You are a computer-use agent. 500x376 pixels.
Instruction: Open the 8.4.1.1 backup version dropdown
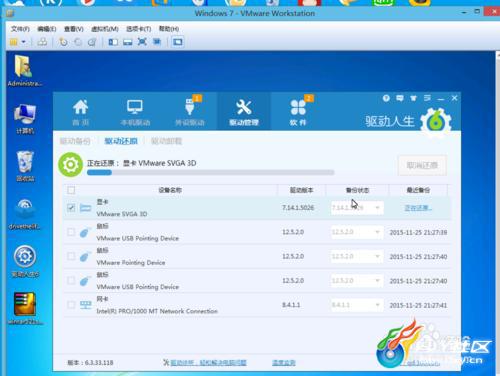pyautogui.click(x=357, y=305)
